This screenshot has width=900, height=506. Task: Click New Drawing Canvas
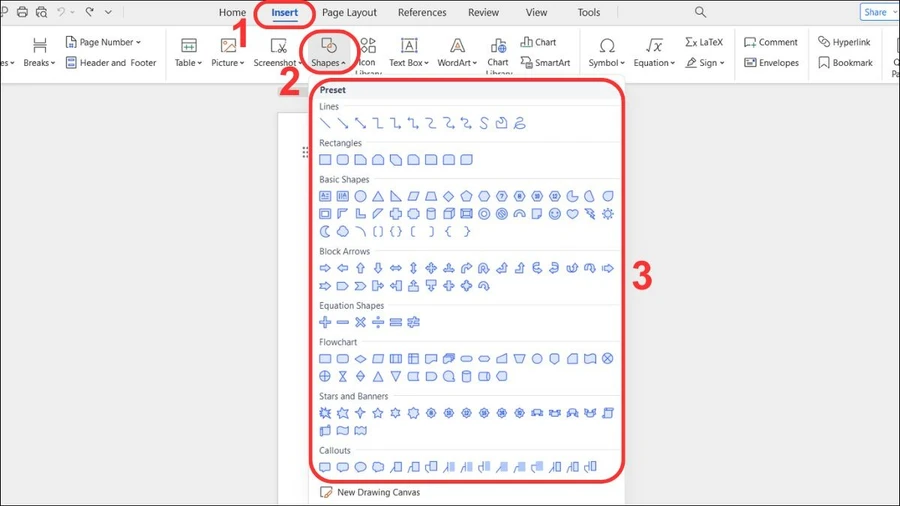pyautogui.click(x=370, y=492)
